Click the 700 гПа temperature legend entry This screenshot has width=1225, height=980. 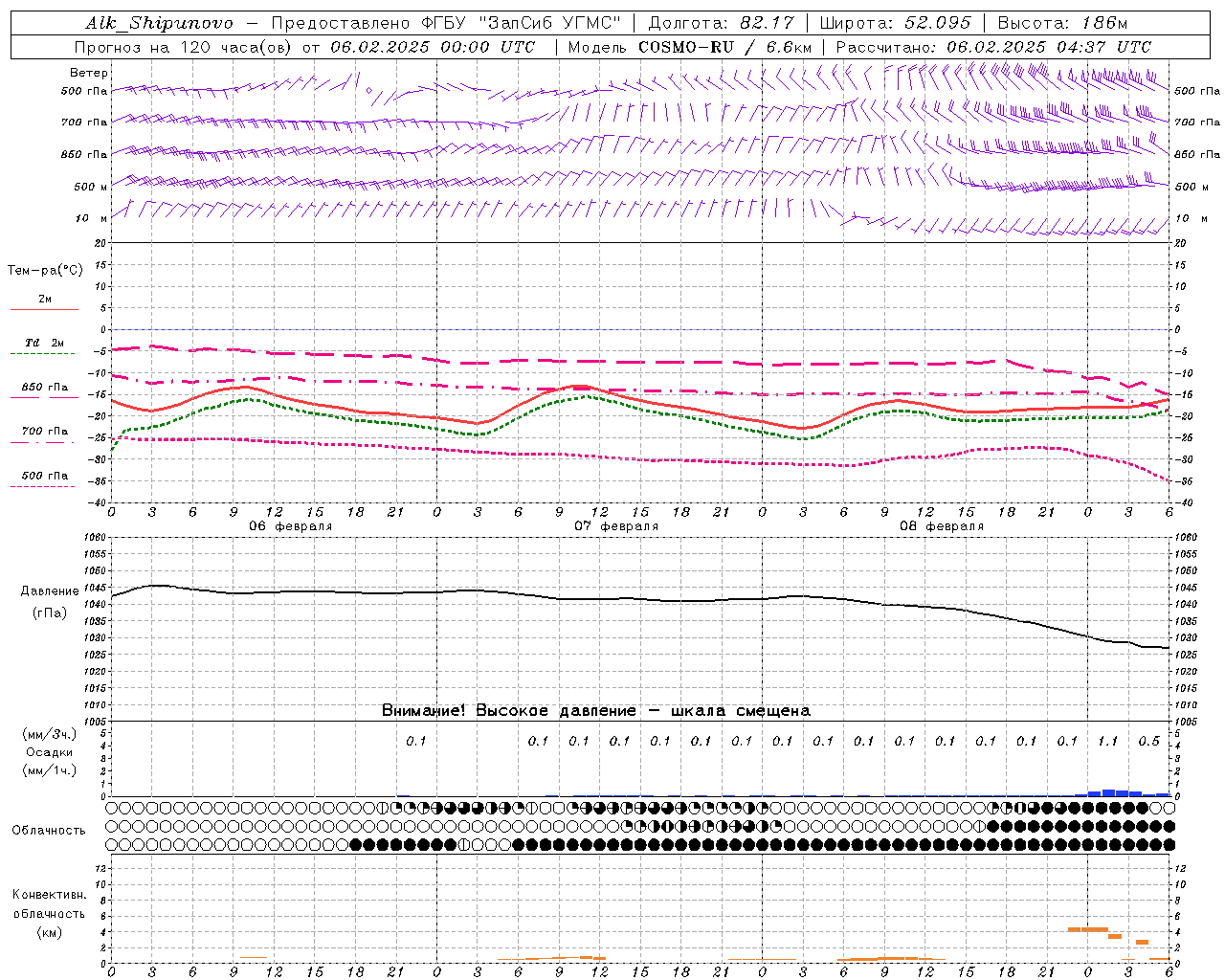click(x=45, y=432)
